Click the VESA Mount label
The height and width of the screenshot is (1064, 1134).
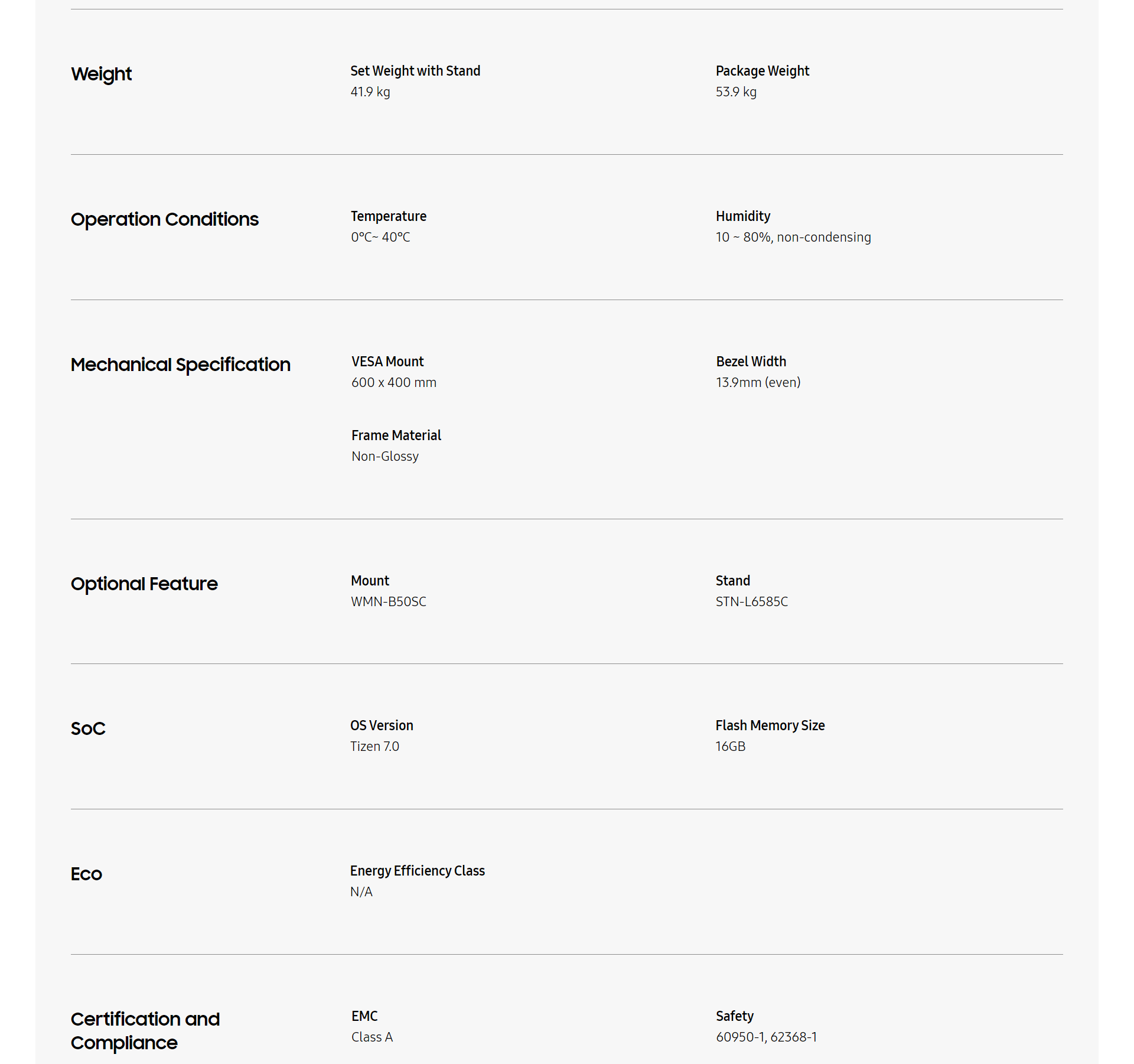(x=387, y=362)
